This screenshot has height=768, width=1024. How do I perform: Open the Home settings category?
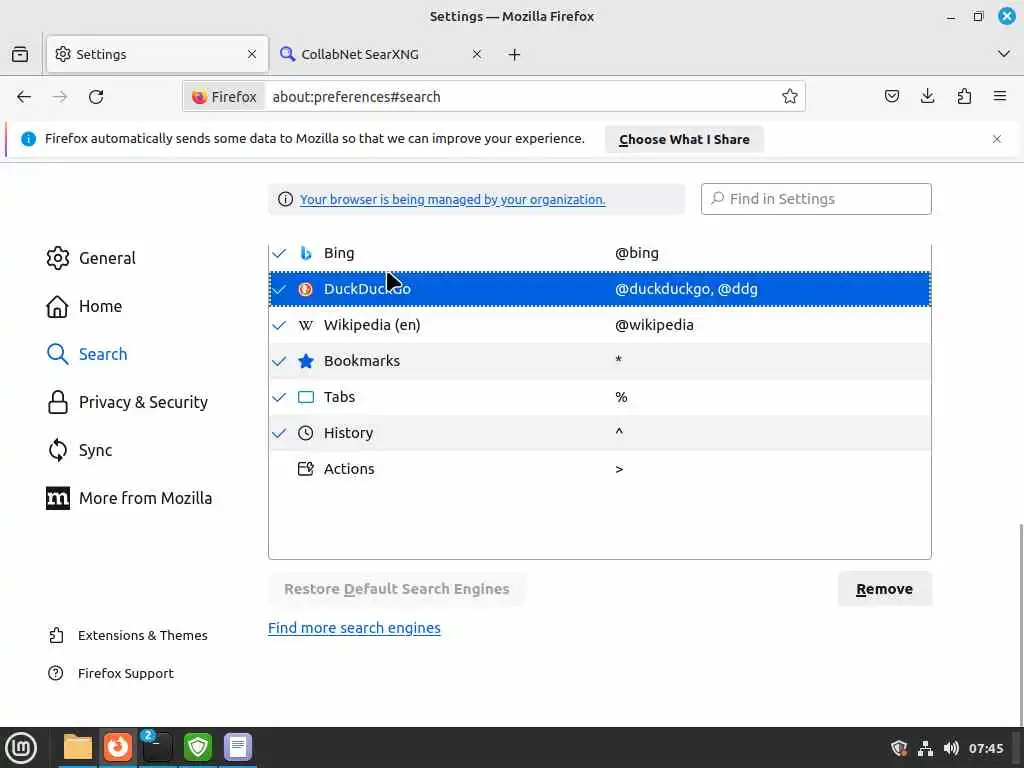click(x=84, y=306)
